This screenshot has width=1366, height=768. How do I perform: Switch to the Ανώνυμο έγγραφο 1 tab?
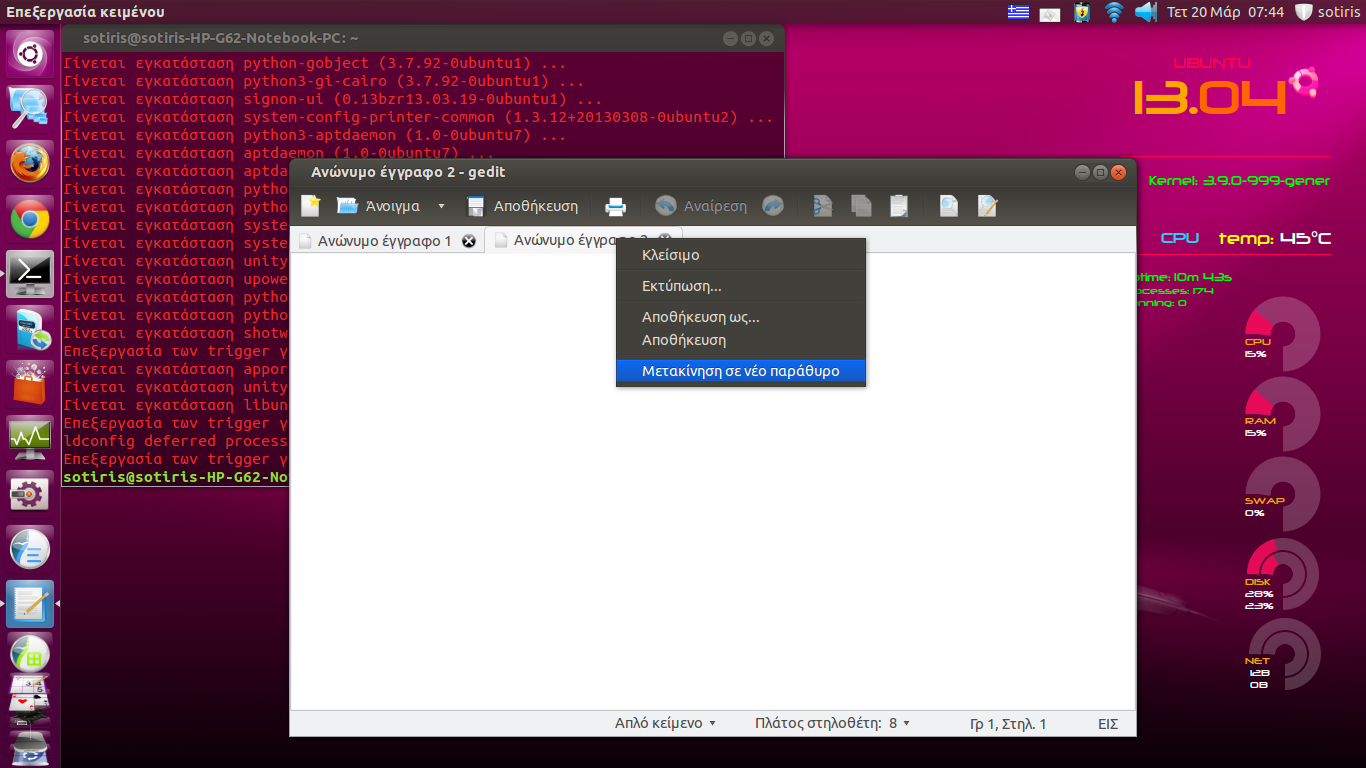pyautogui.click(x=384, y=241)
